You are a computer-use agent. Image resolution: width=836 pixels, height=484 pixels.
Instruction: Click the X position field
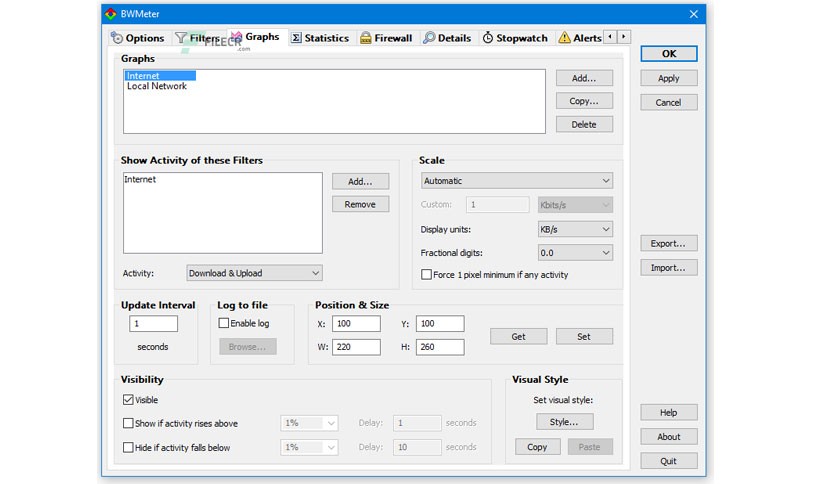coord(356,324)
